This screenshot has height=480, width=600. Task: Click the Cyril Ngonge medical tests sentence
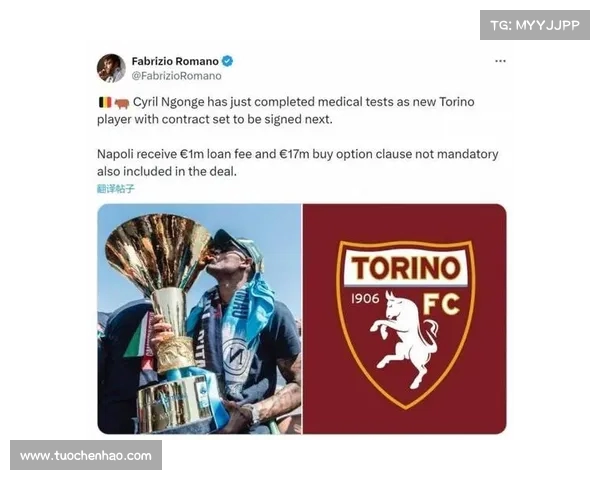(x=285, y=111)
